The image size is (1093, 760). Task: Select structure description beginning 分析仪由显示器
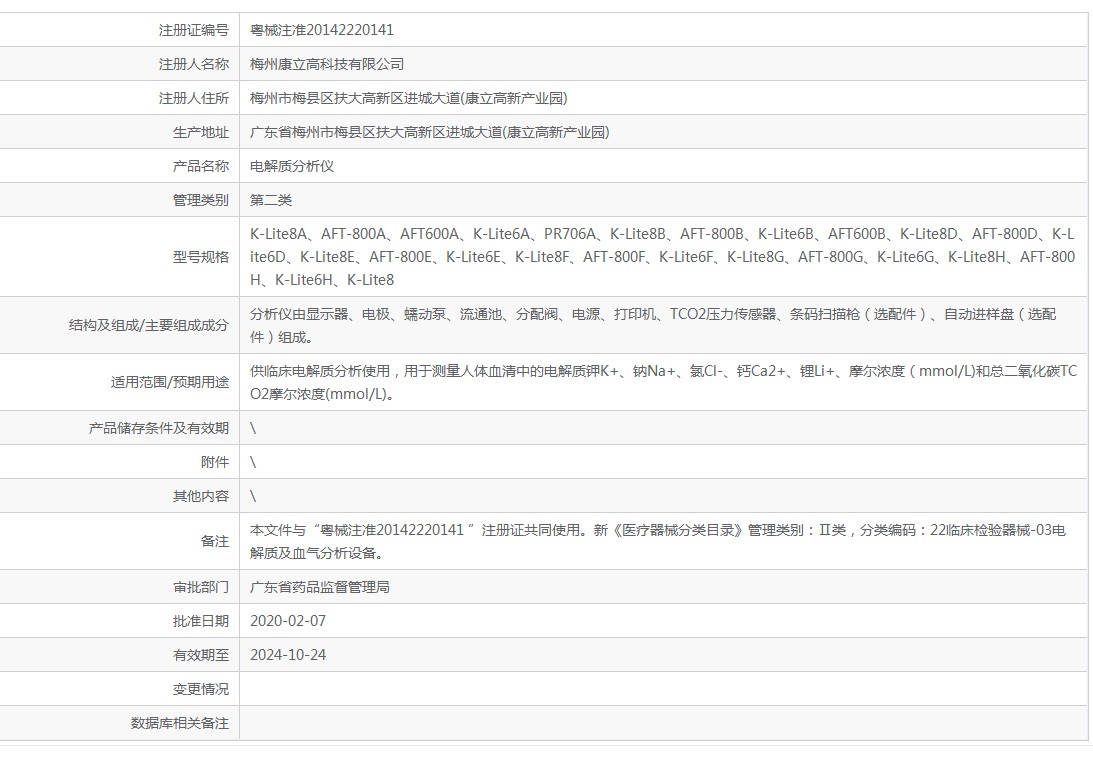(653, 326)
